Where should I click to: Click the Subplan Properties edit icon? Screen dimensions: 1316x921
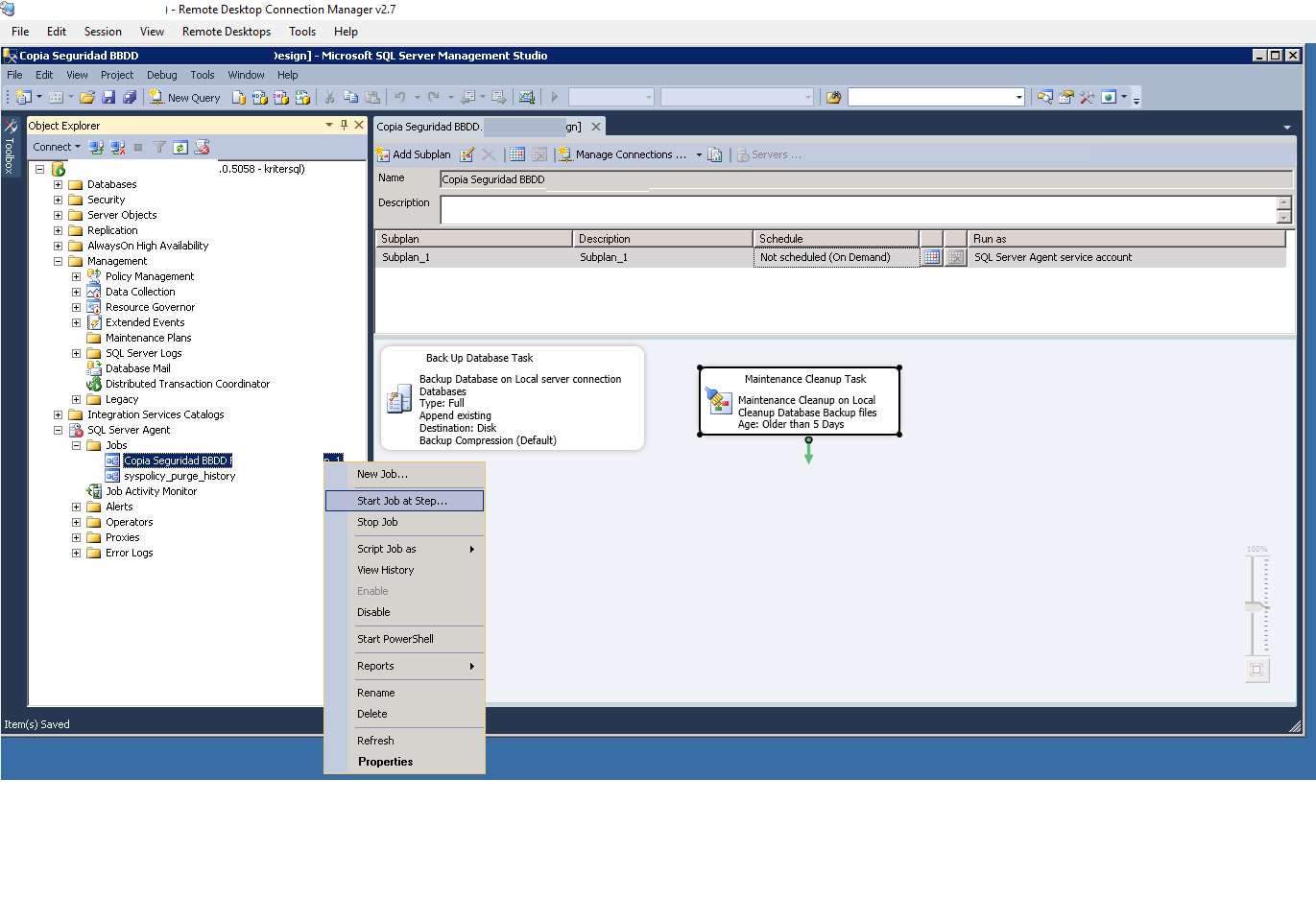click(x=467, y=154)
